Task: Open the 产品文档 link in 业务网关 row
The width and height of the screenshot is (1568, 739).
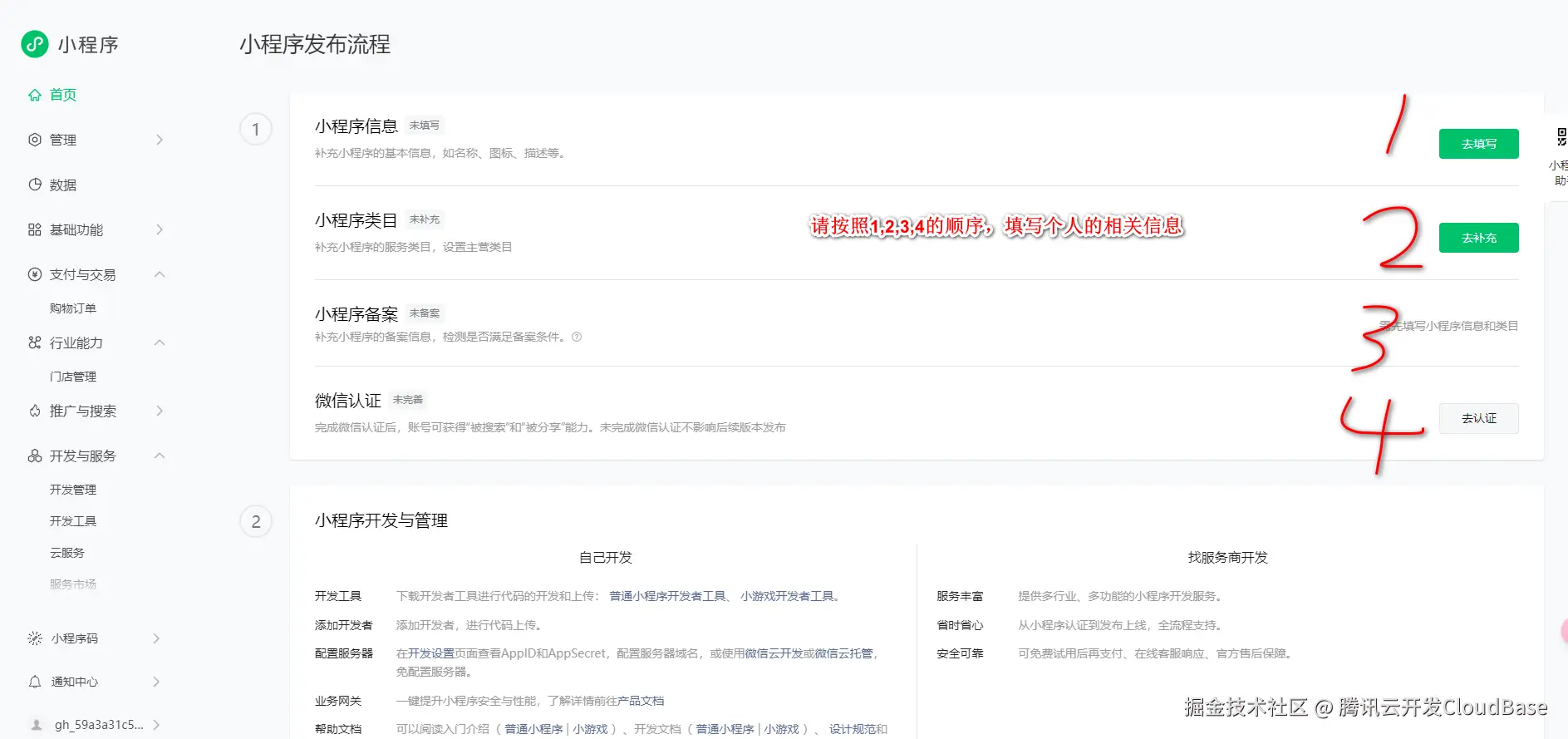Action: [x=641, y=701]
